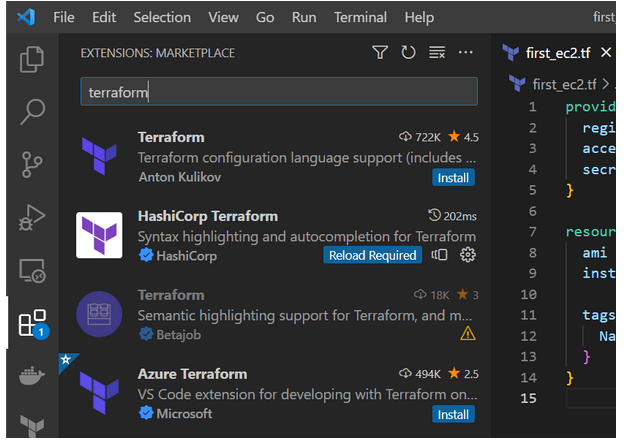The width and height of the screenshot is (626, 448).
Task: Select the first_ec2.tf editor tab
Action: pyautogui.click(x=558, y=53)
